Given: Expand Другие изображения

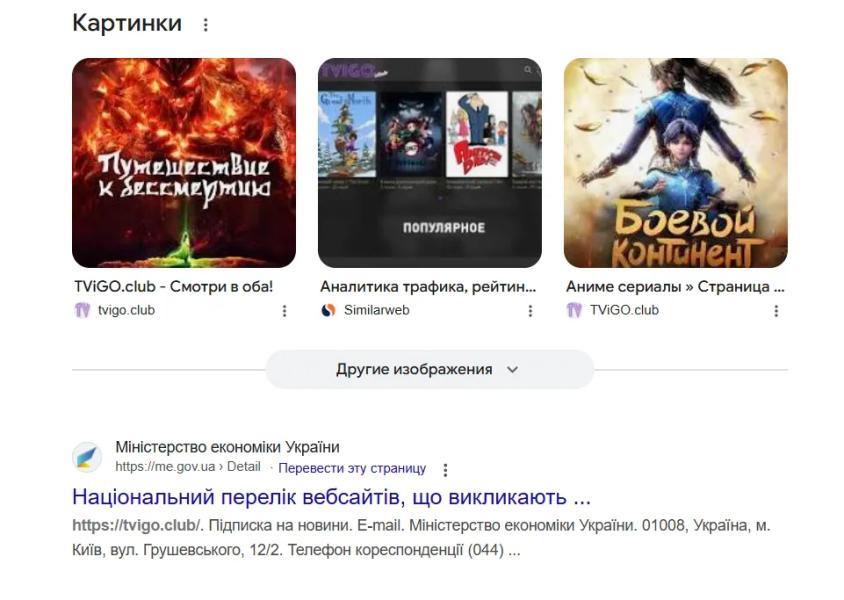Looking at the screenshot, I should [430, 370].
